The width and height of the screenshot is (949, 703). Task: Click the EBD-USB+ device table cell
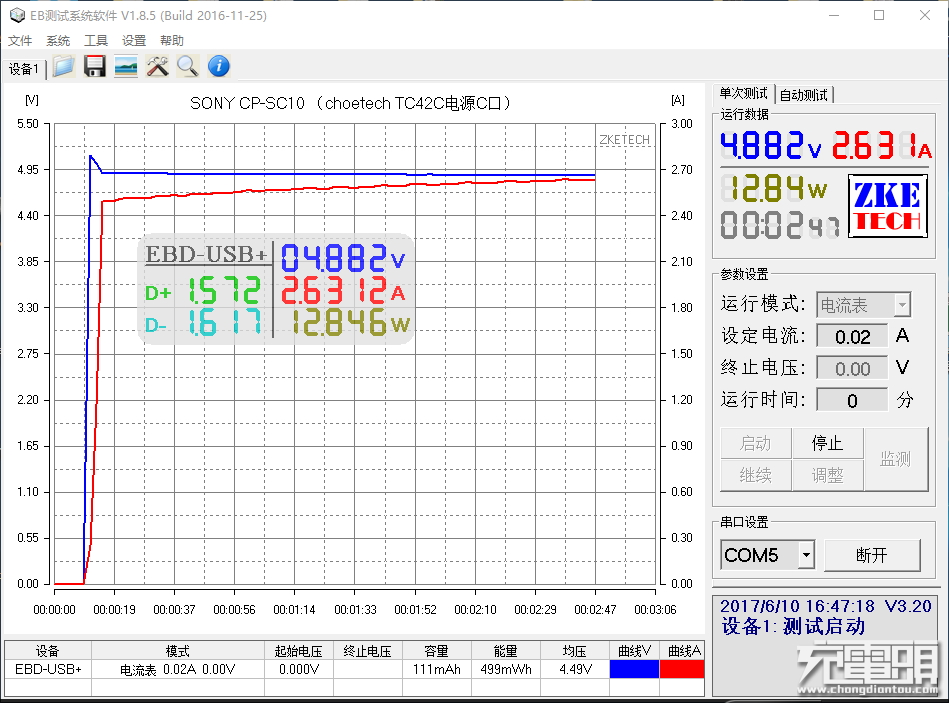coord(48,669)
